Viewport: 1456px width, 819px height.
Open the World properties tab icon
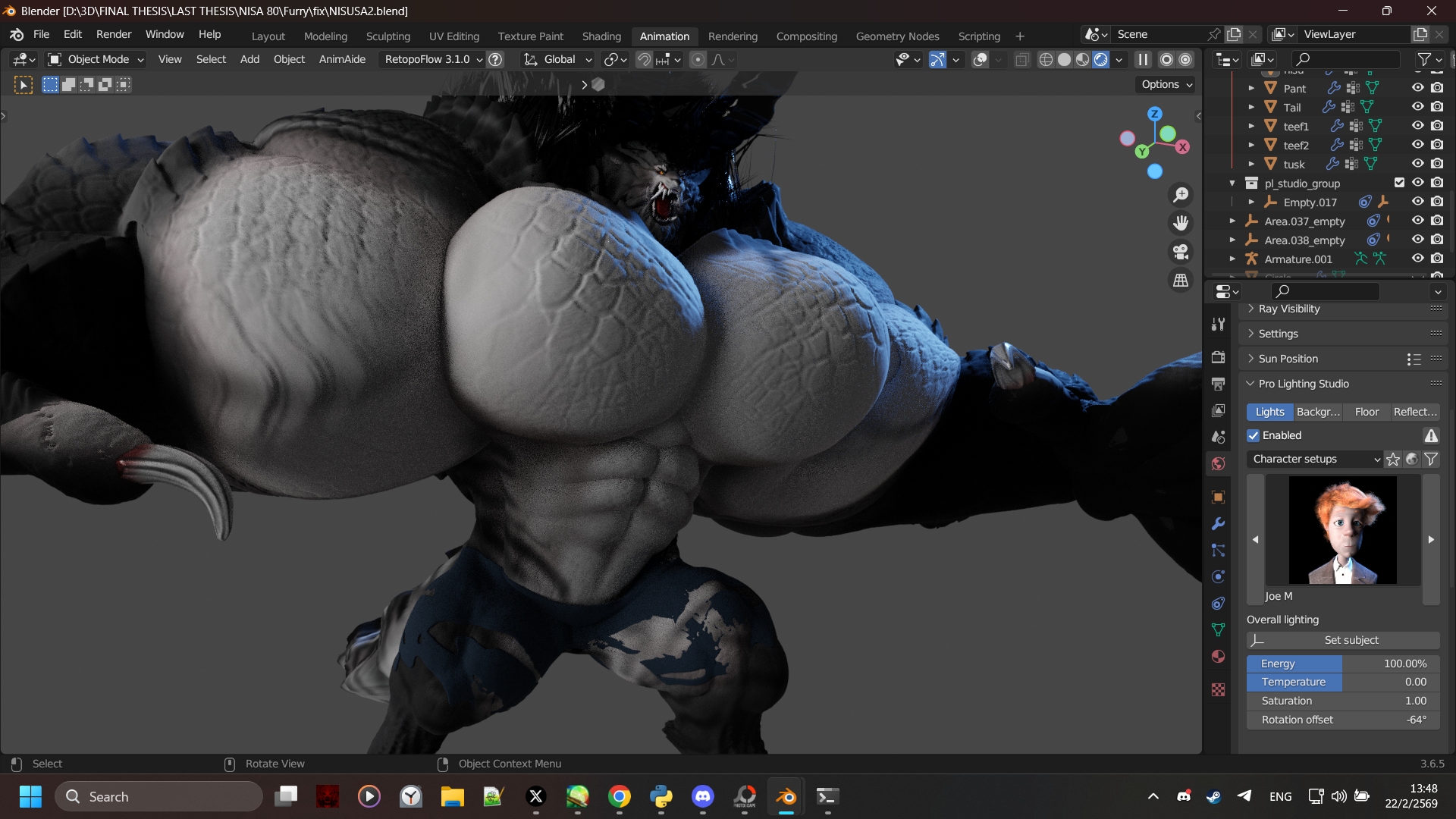point(1218,463)
